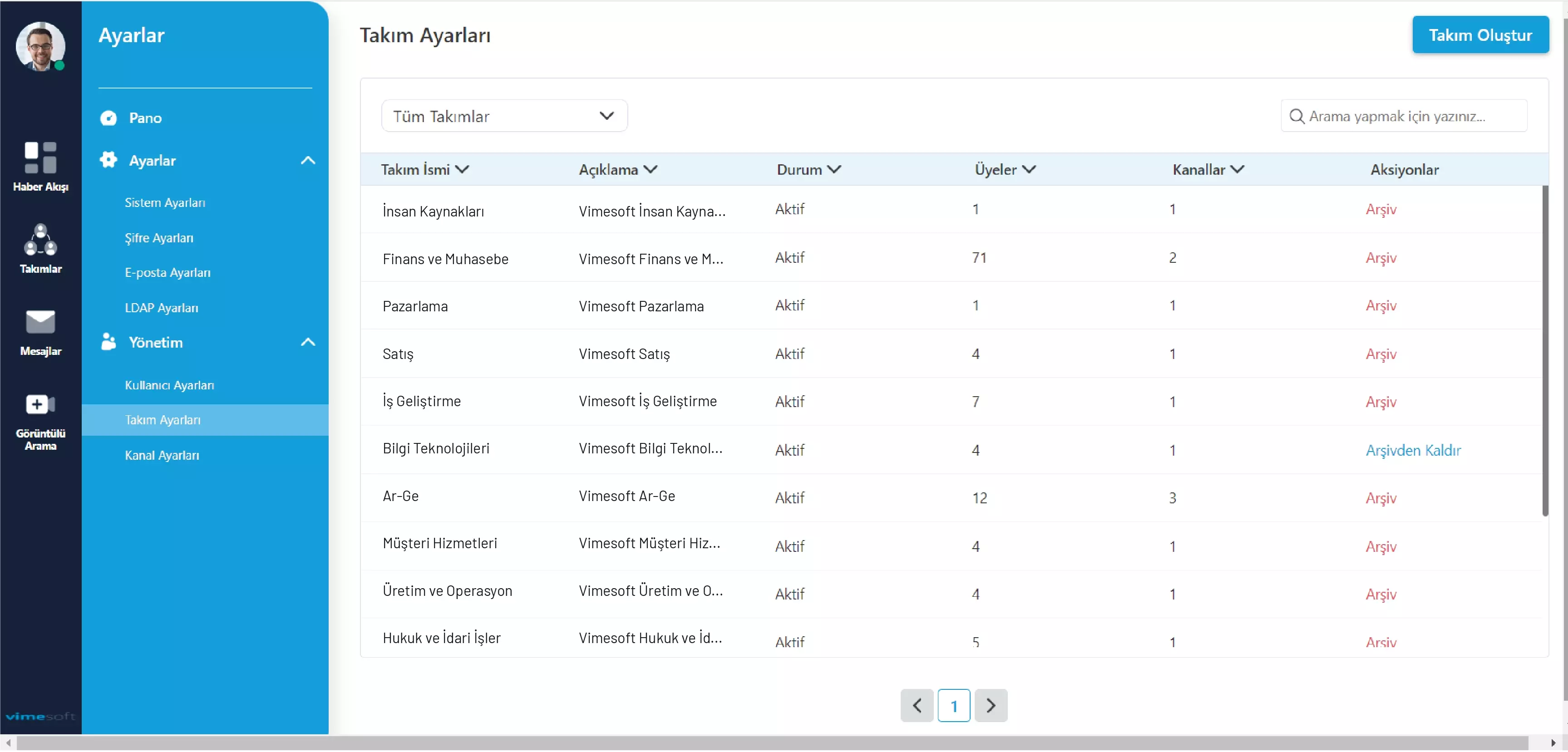The height and width of the screenshot is (752, 1568).
Task: Click the horizontal scrollbar at bottom
Action: pos(772,743)
